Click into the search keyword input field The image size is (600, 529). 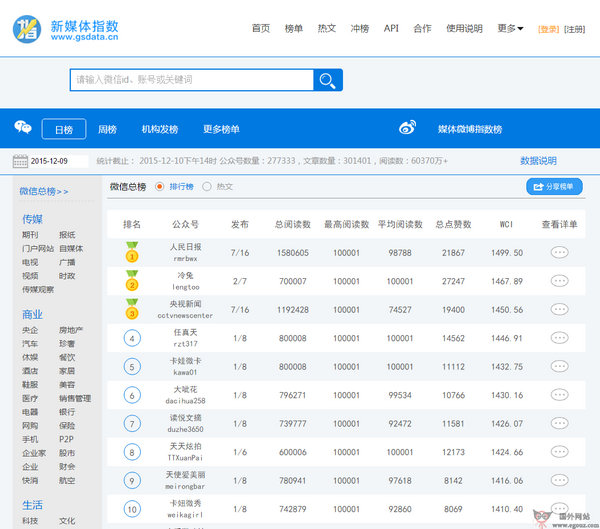tap(192, 80)
